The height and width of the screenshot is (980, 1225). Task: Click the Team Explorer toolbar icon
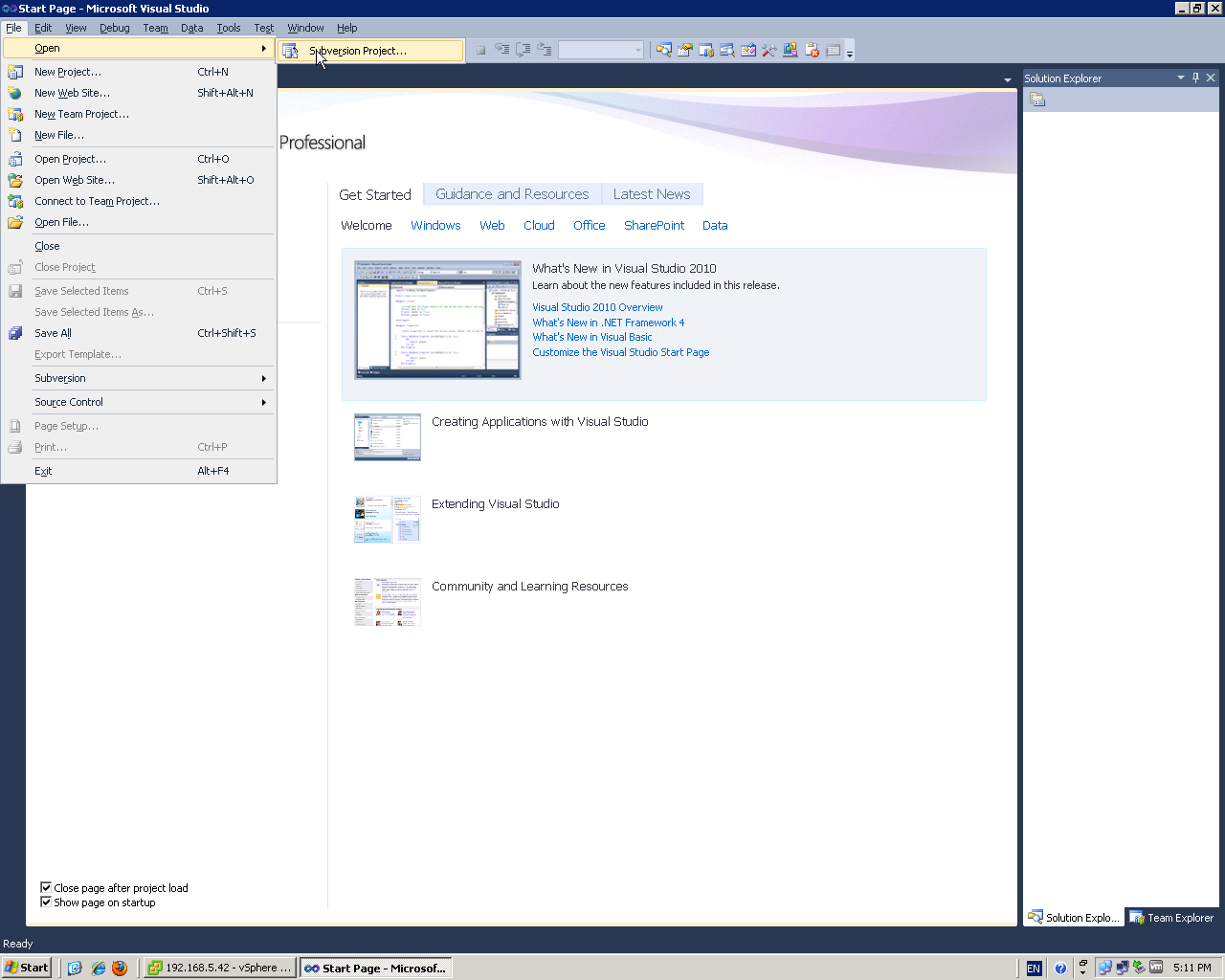pos(706,50)
